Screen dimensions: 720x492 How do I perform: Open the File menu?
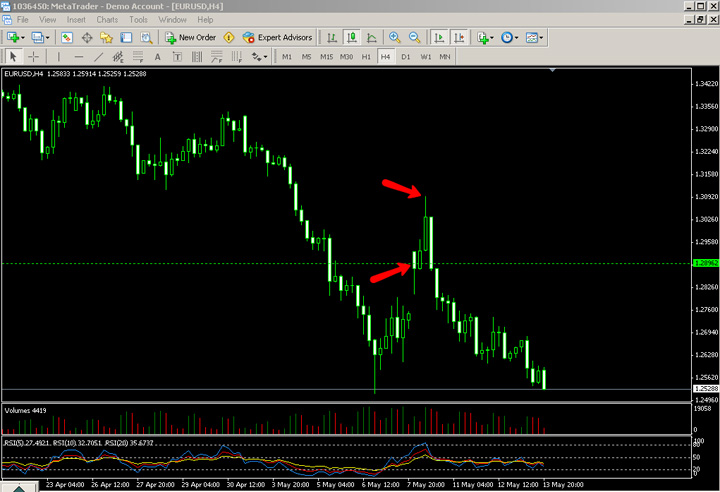[x=22, y=20]
